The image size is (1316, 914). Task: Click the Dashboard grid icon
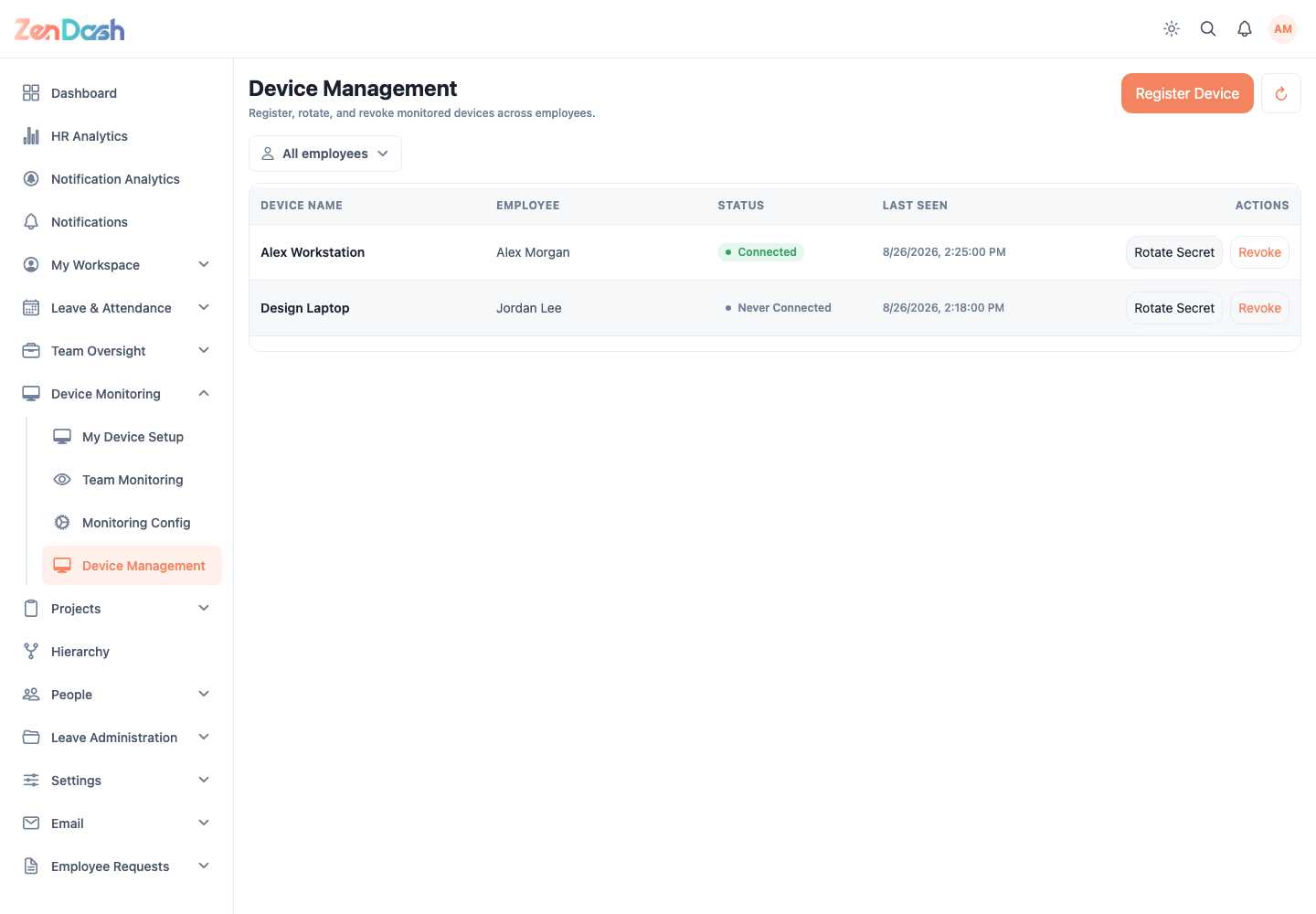(x=31, y=92)
